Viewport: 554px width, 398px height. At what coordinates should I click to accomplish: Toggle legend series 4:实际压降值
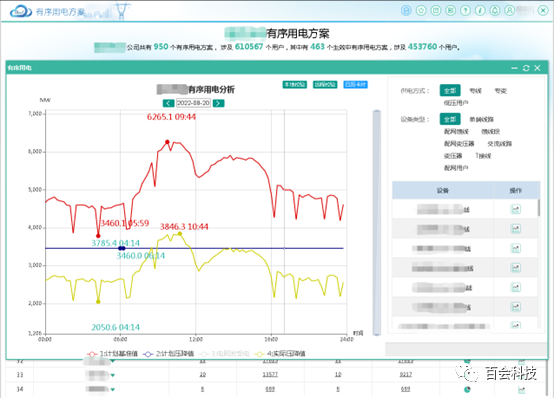tap(281, 353)
